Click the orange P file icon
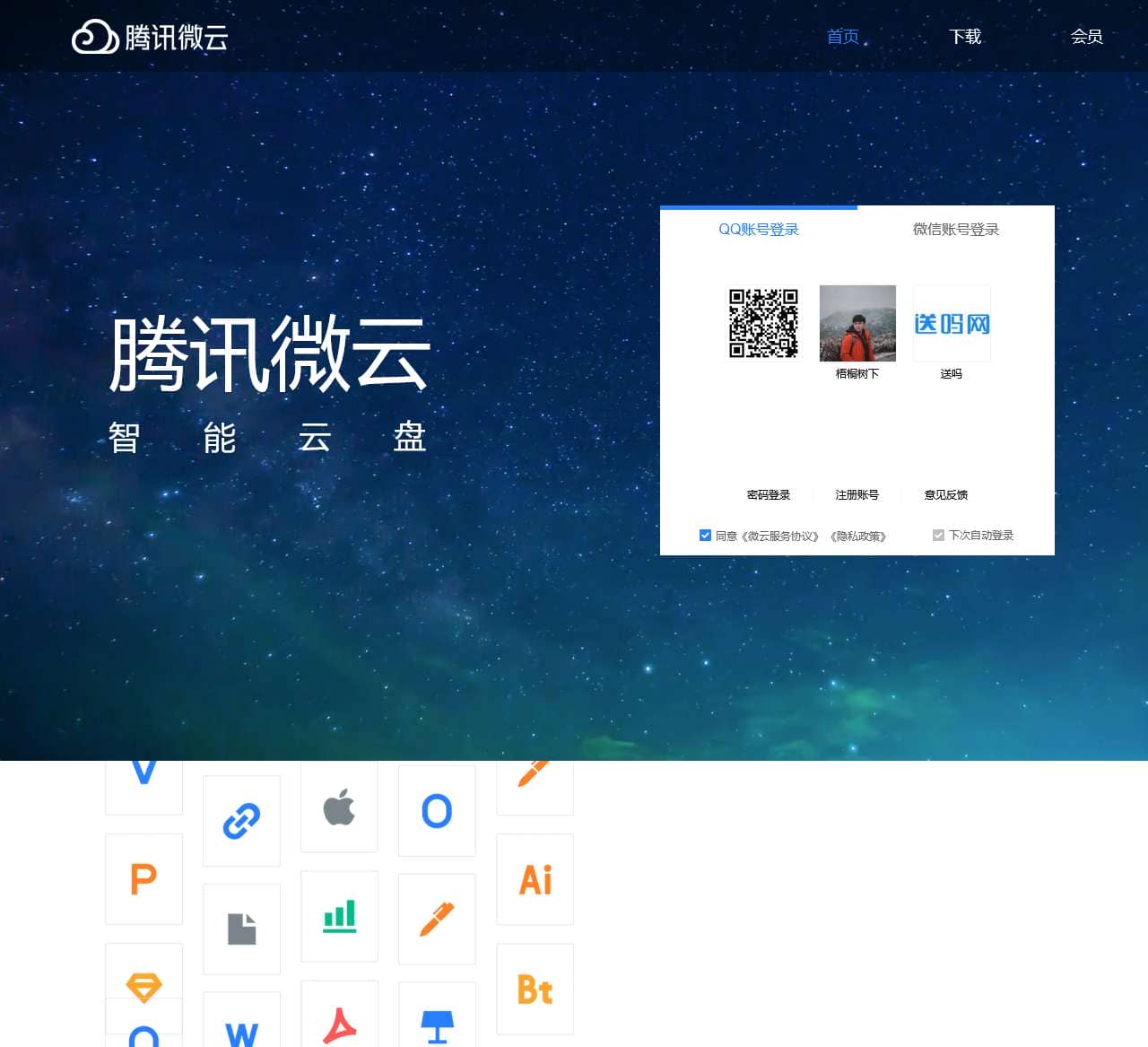 [x=143, y=879]
